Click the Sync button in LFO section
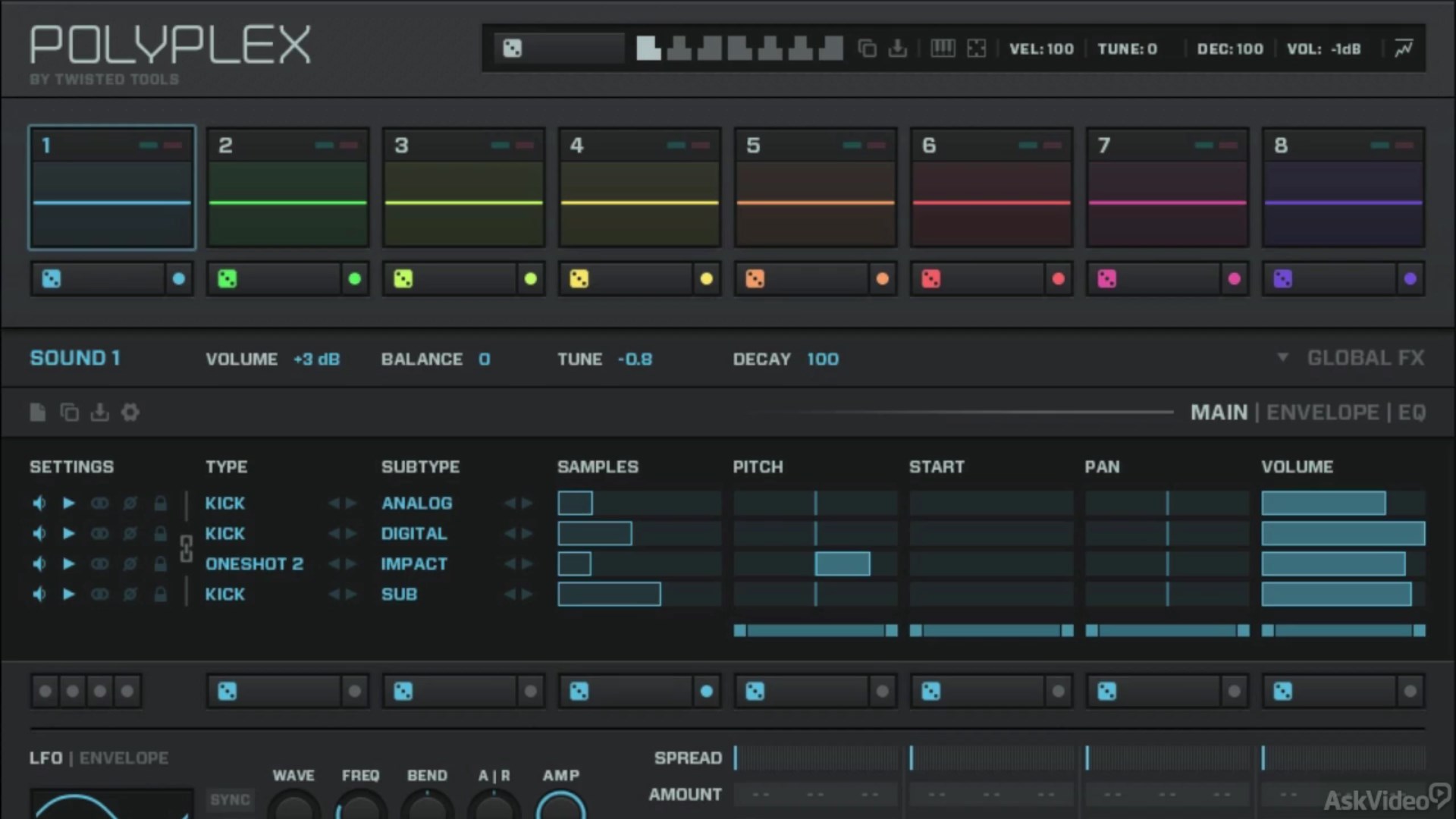 click(x=230, y=800)
